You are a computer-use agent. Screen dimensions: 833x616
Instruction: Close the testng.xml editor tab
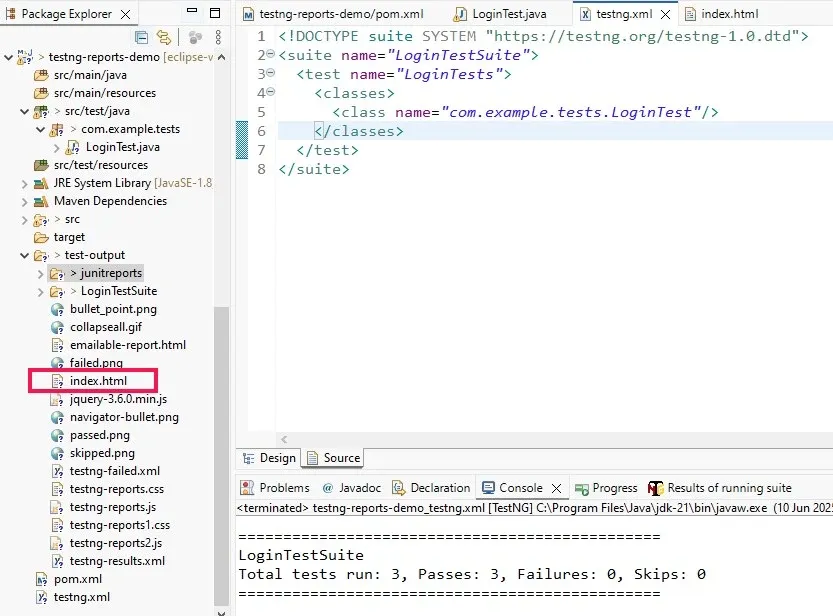[x=665, y=15]
